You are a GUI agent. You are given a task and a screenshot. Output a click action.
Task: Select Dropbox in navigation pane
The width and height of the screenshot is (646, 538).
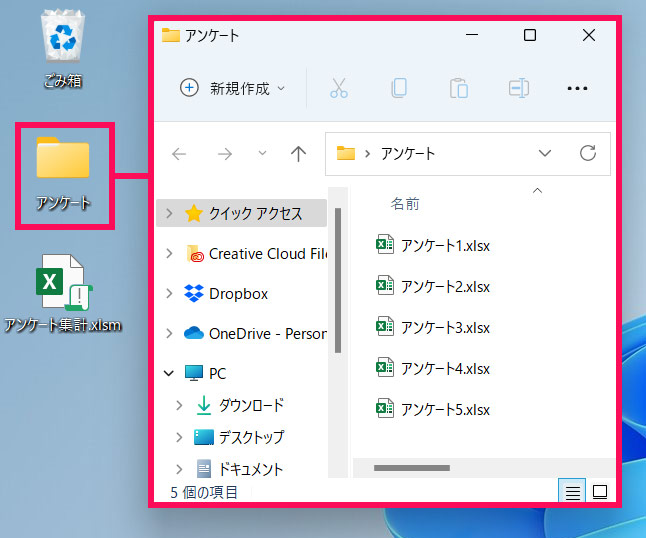click(238, 293)
